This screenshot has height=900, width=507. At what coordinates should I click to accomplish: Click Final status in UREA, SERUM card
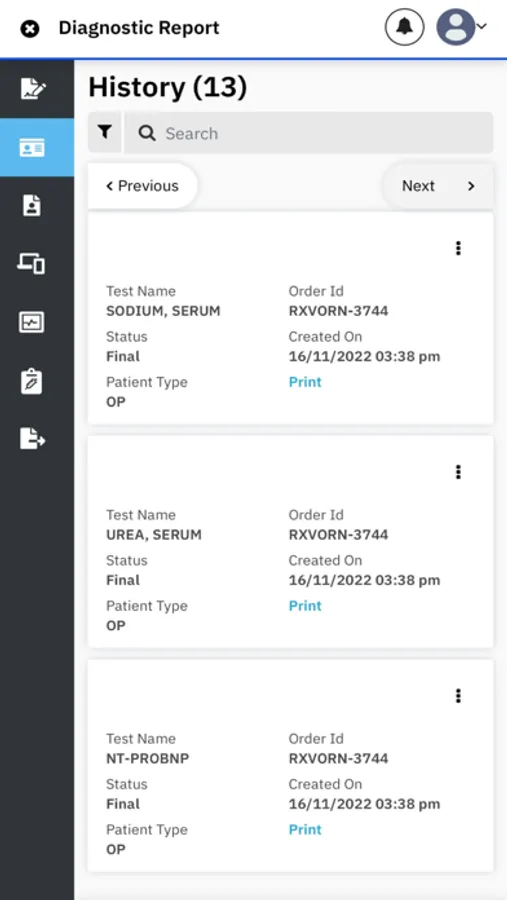[123, 580]
